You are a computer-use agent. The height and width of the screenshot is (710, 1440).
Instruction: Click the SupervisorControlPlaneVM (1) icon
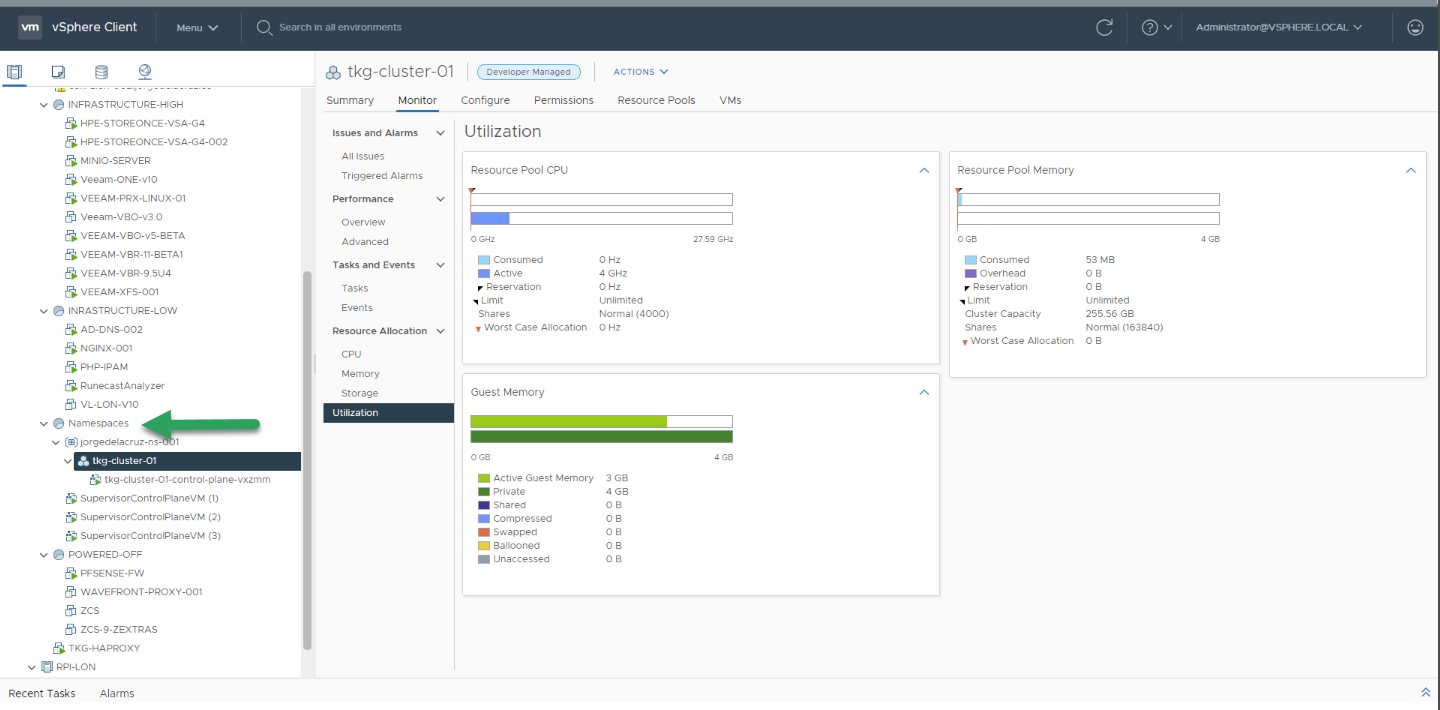[71, 498]
